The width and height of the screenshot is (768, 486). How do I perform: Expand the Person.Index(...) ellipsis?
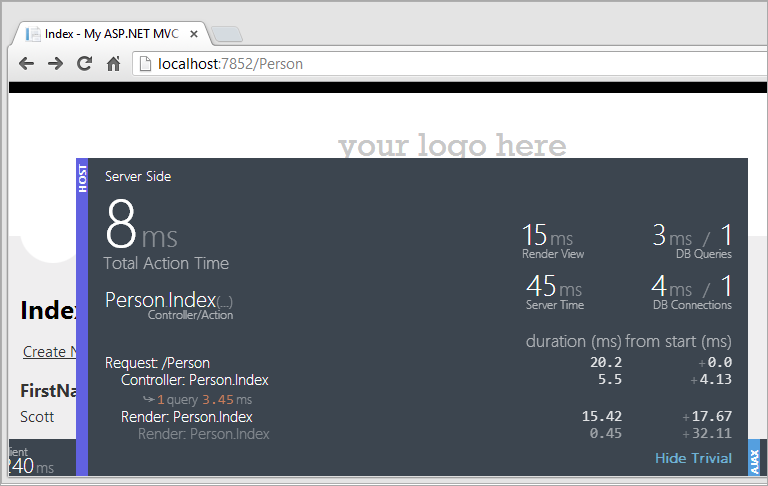point(224,302)
